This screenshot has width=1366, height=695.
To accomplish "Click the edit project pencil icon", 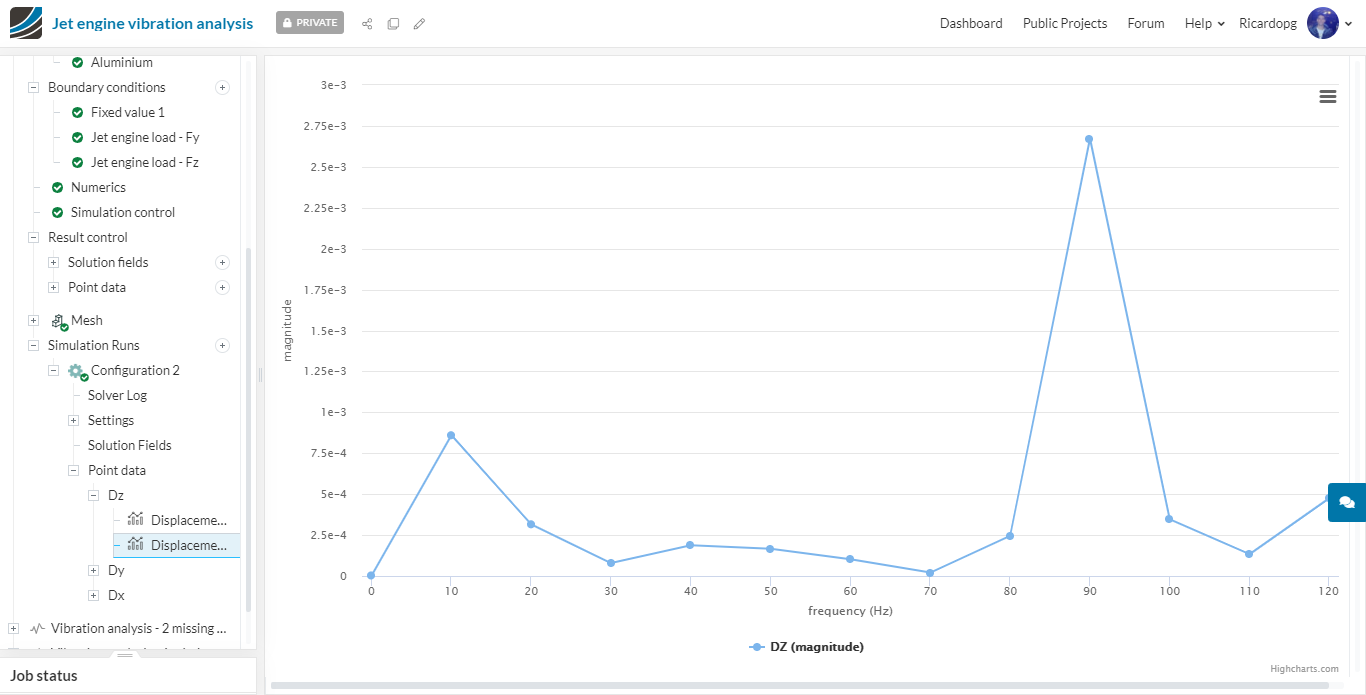I will (419, 23).
